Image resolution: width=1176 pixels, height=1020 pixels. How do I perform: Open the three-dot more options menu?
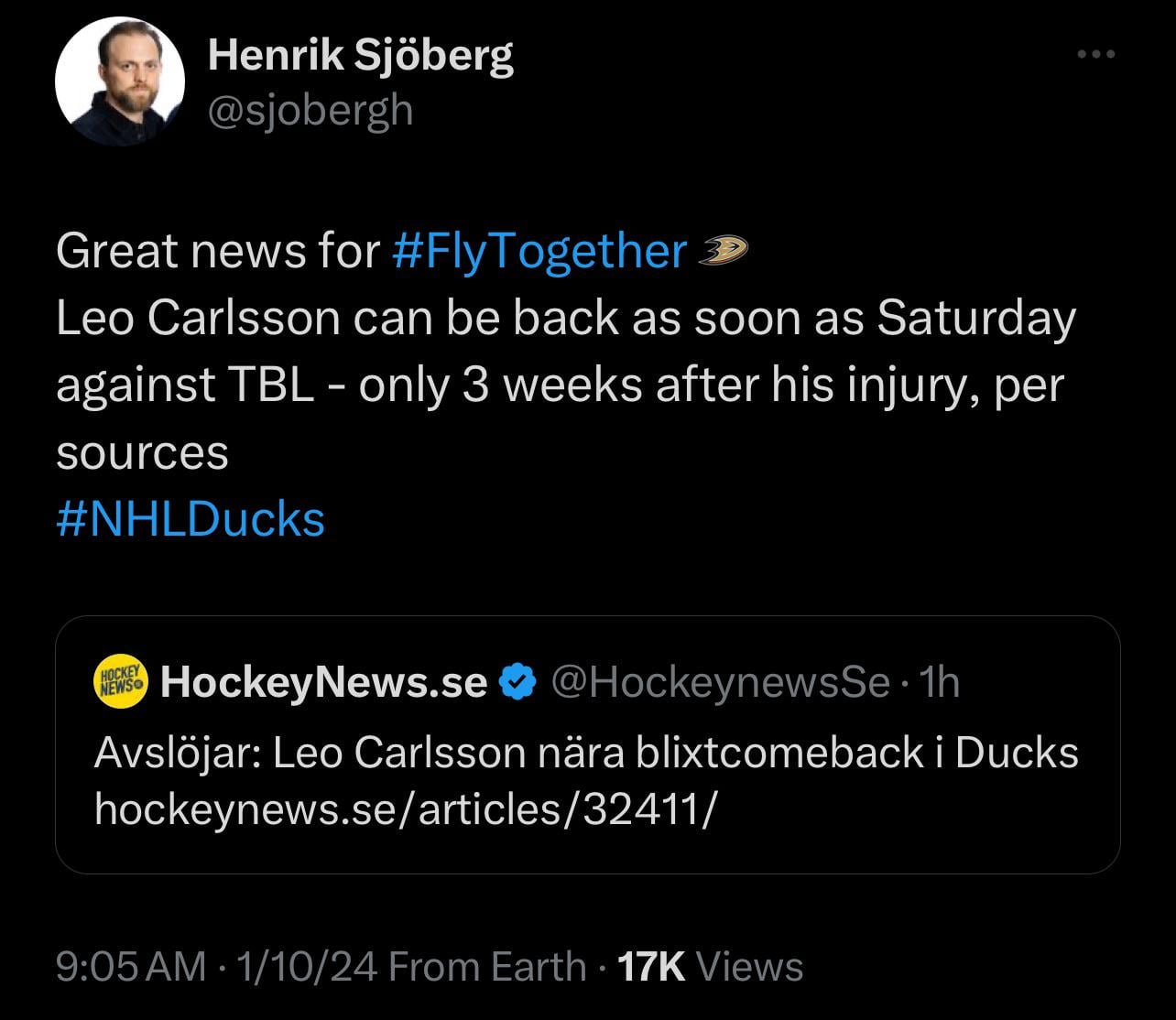click(1095, 56)
